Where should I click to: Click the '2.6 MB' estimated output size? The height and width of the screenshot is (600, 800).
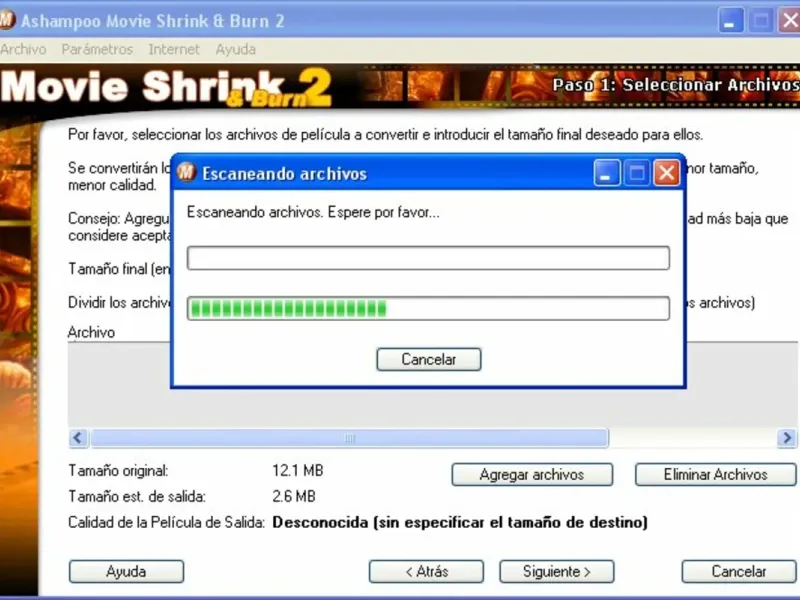(294, 496)
